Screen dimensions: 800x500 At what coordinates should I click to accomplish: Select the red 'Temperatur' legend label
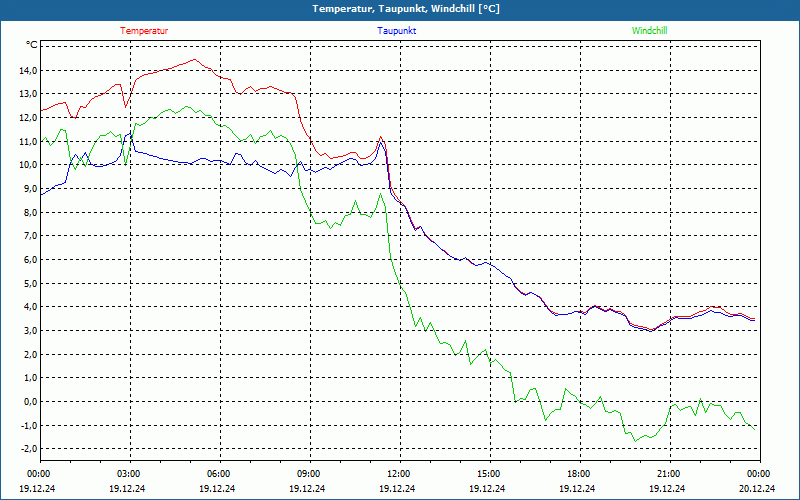point(144,31)
